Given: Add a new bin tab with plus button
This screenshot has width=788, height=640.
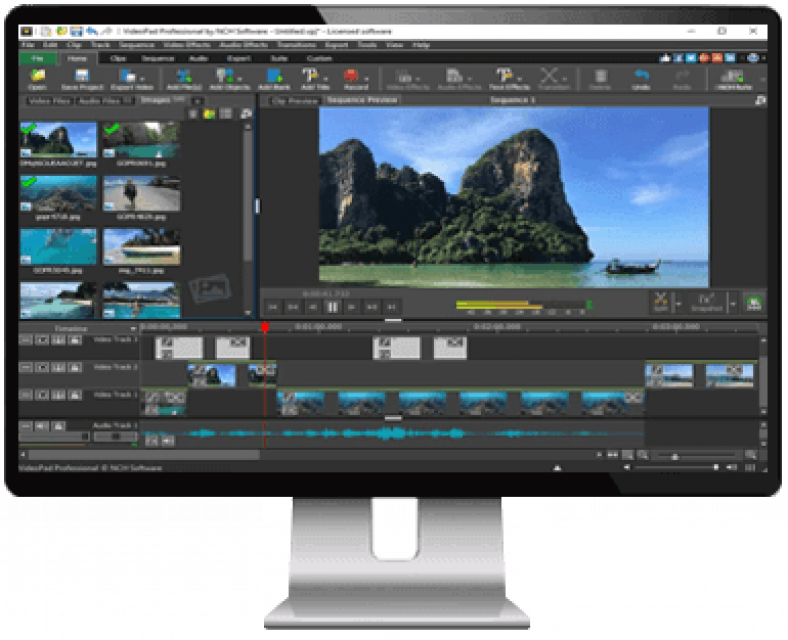Looking at the screenshot, I should coord(198,101).
